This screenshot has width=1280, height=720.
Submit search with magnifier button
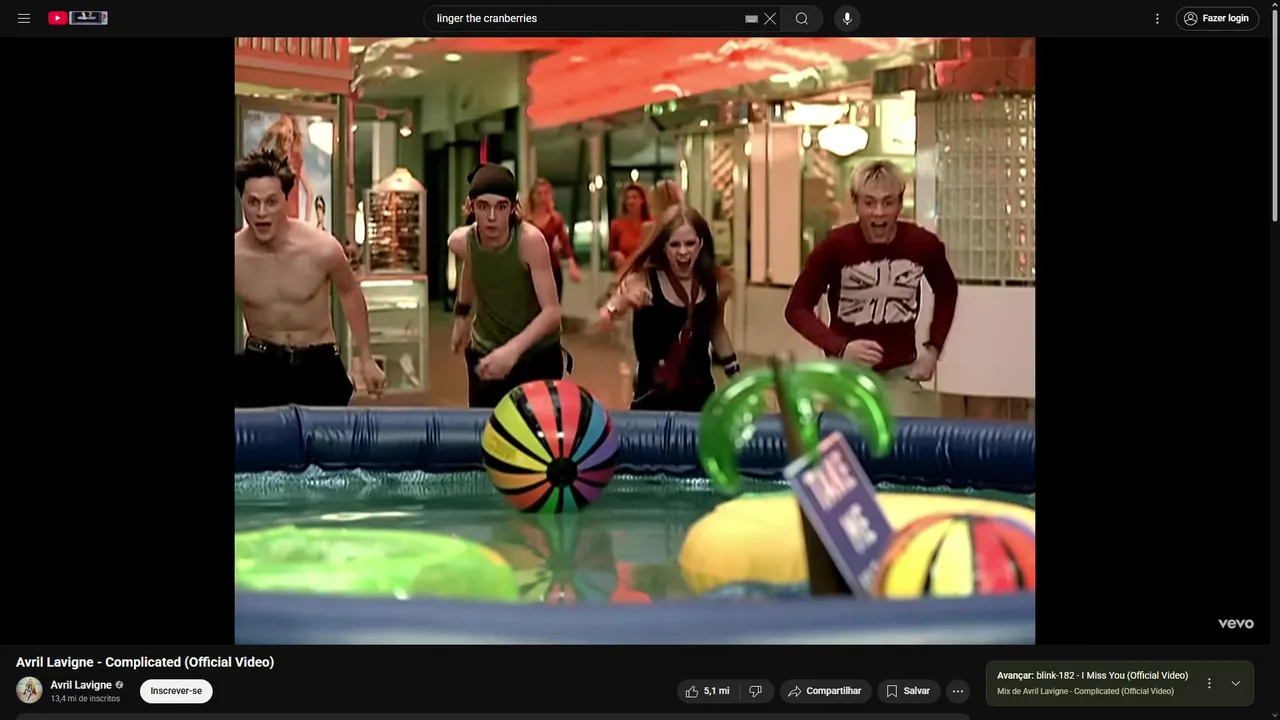802,18
